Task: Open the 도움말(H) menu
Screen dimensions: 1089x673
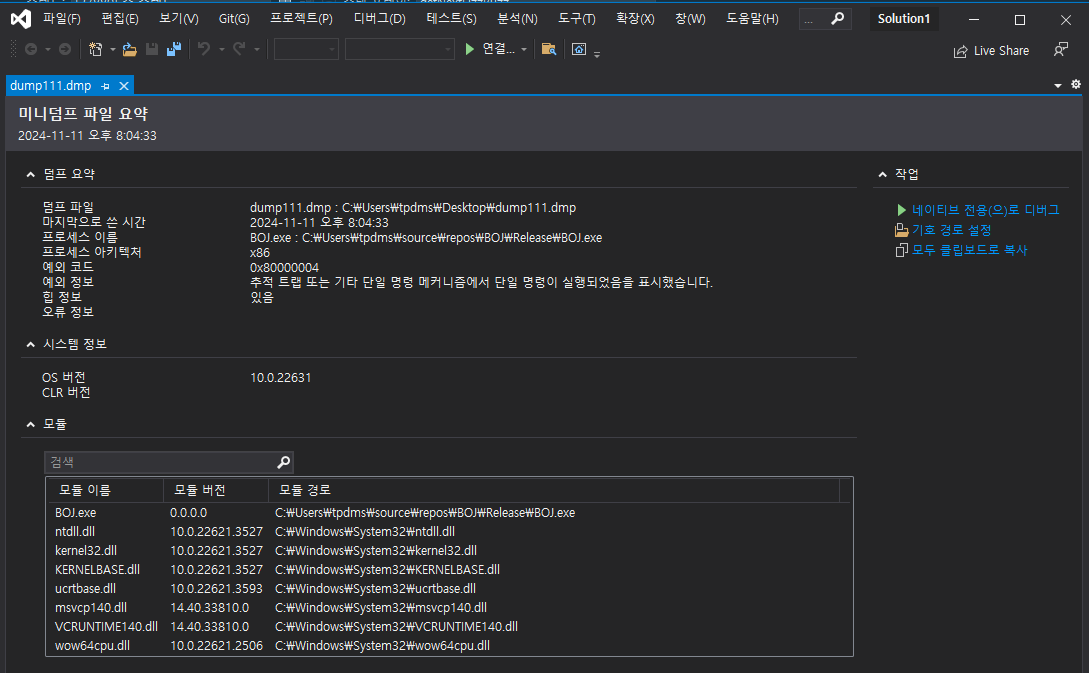Action: click(x=752, y=19)
